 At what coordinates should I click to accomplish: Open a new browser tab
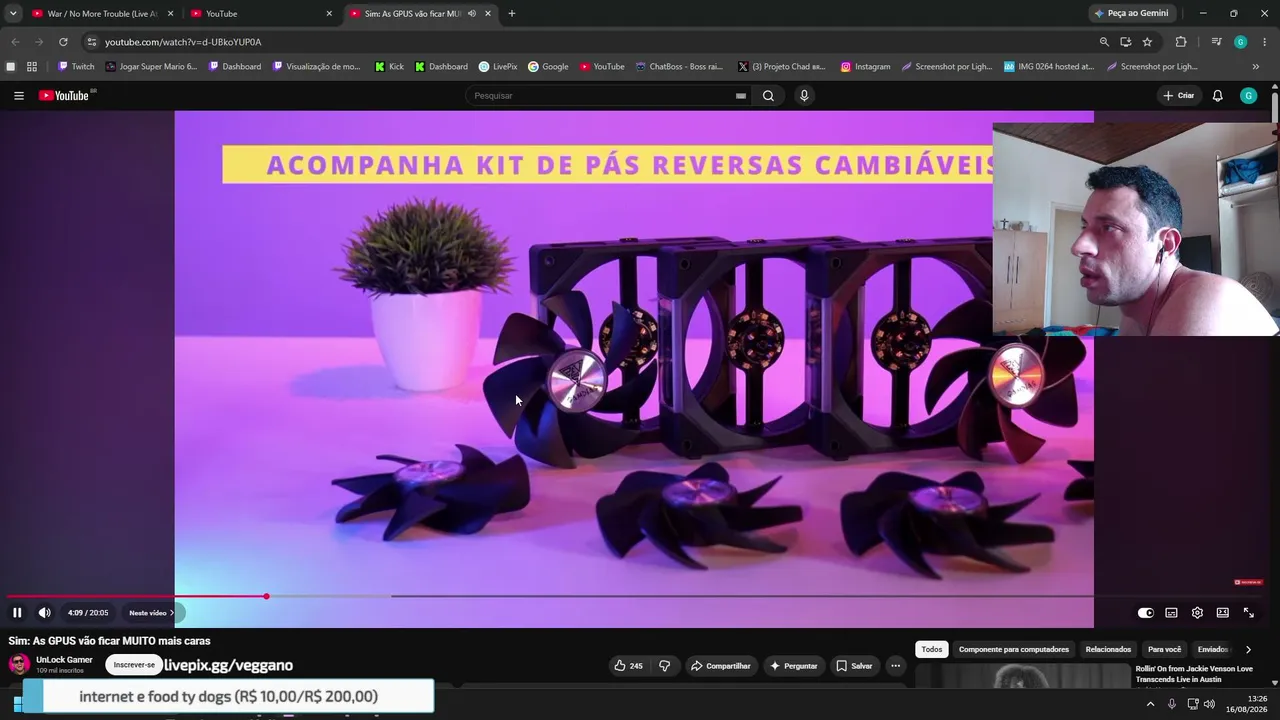512,14
